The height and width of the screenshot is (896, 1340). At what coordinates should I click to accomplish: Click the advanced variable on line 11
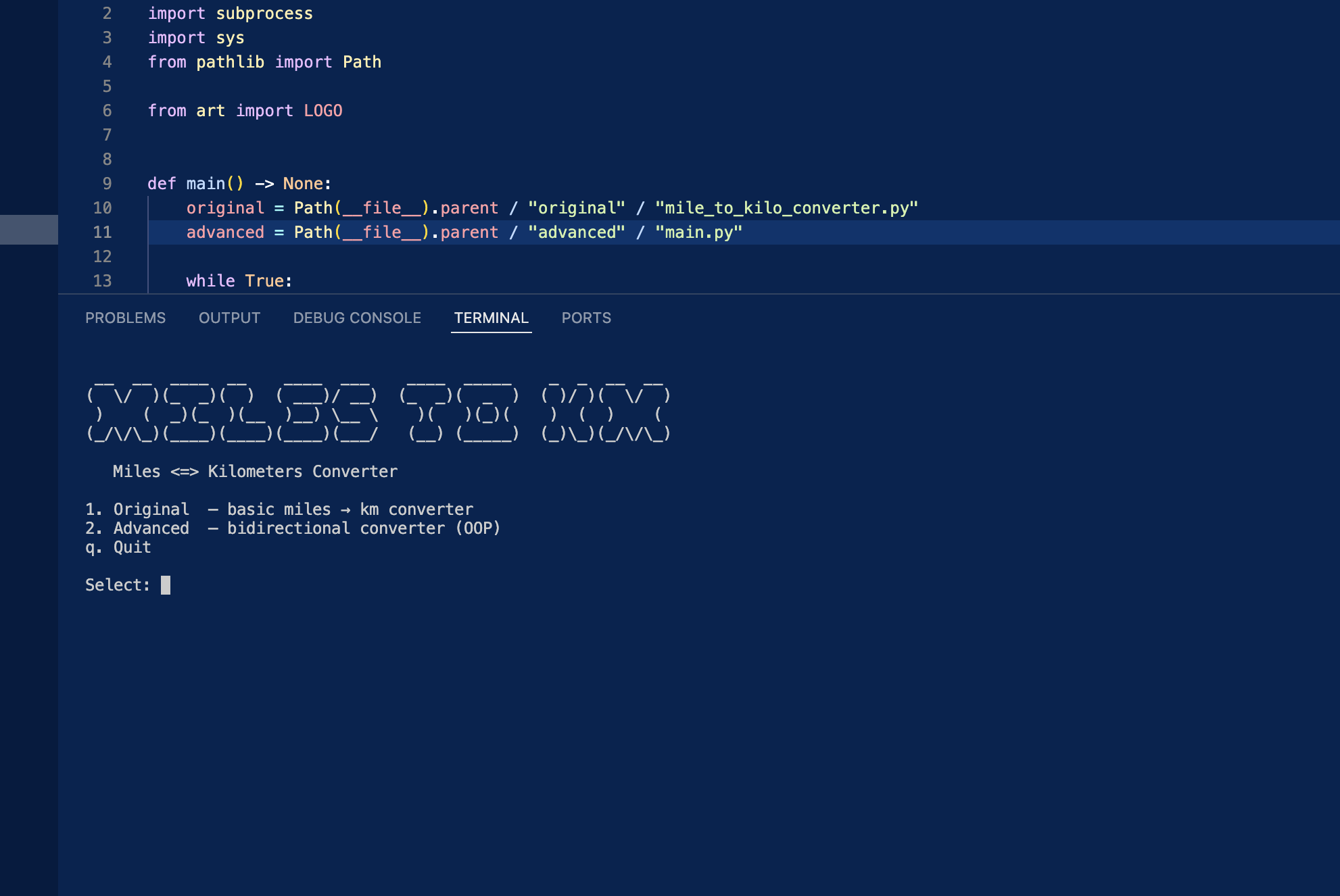tap(225, 232)
